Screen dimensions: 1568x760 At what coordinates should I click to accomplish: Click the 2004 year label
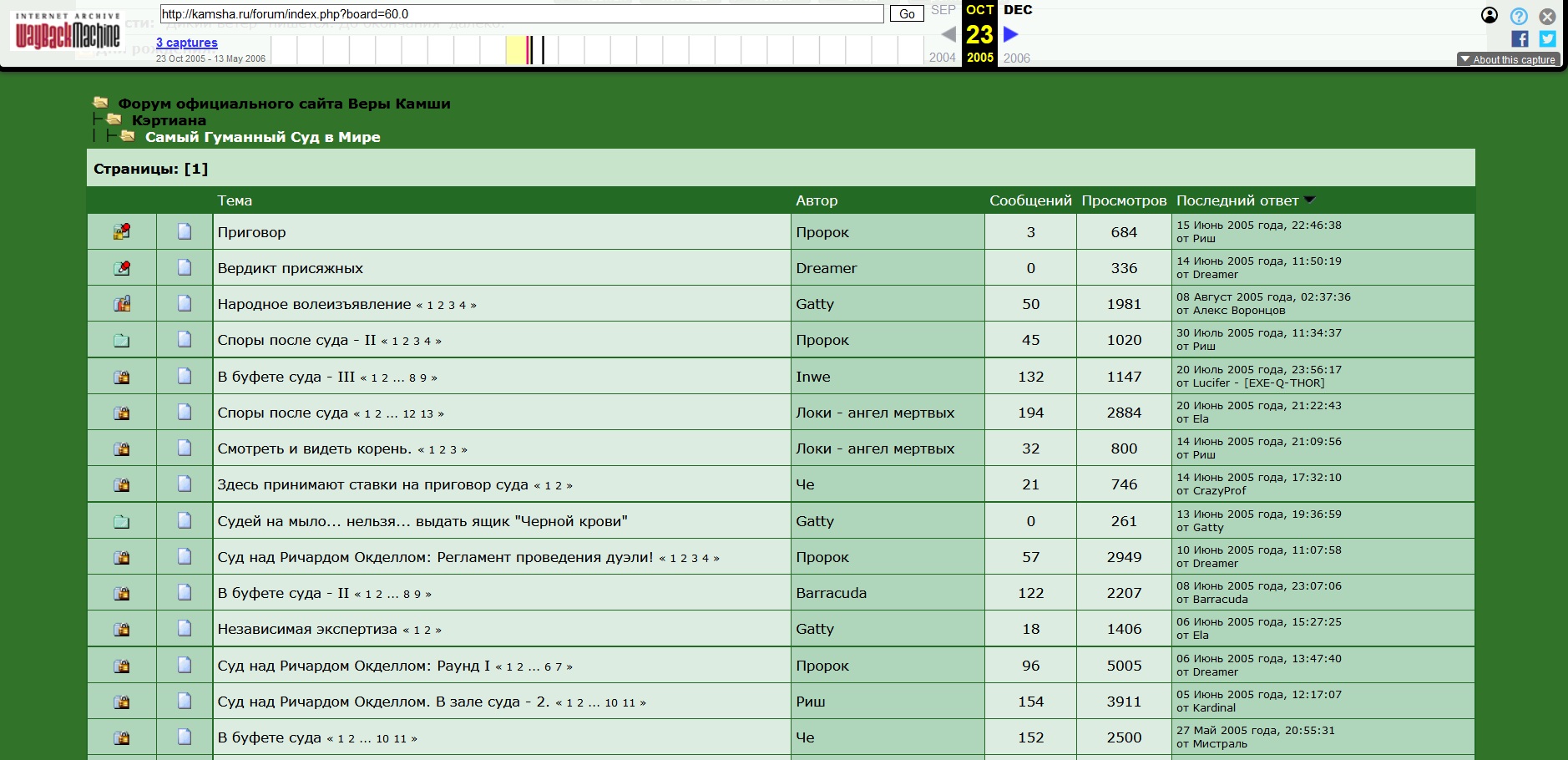click(943, 58)
